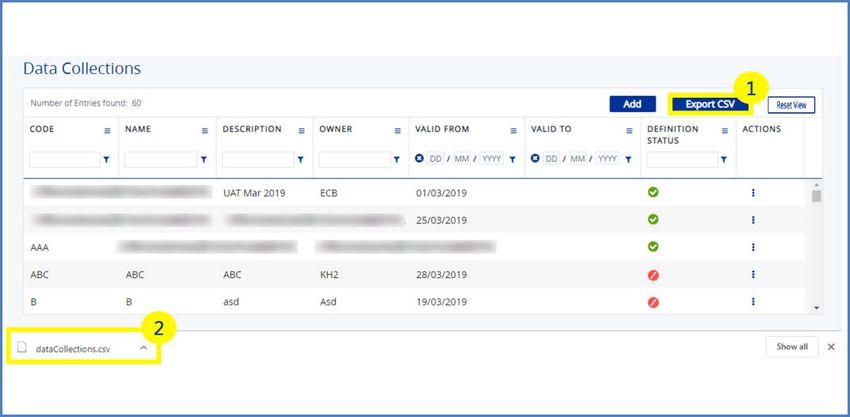Viewport: 850px width, 417px height.
Task: Click the DD field in VALID FROM filter
Action: (x=436, y=159)
